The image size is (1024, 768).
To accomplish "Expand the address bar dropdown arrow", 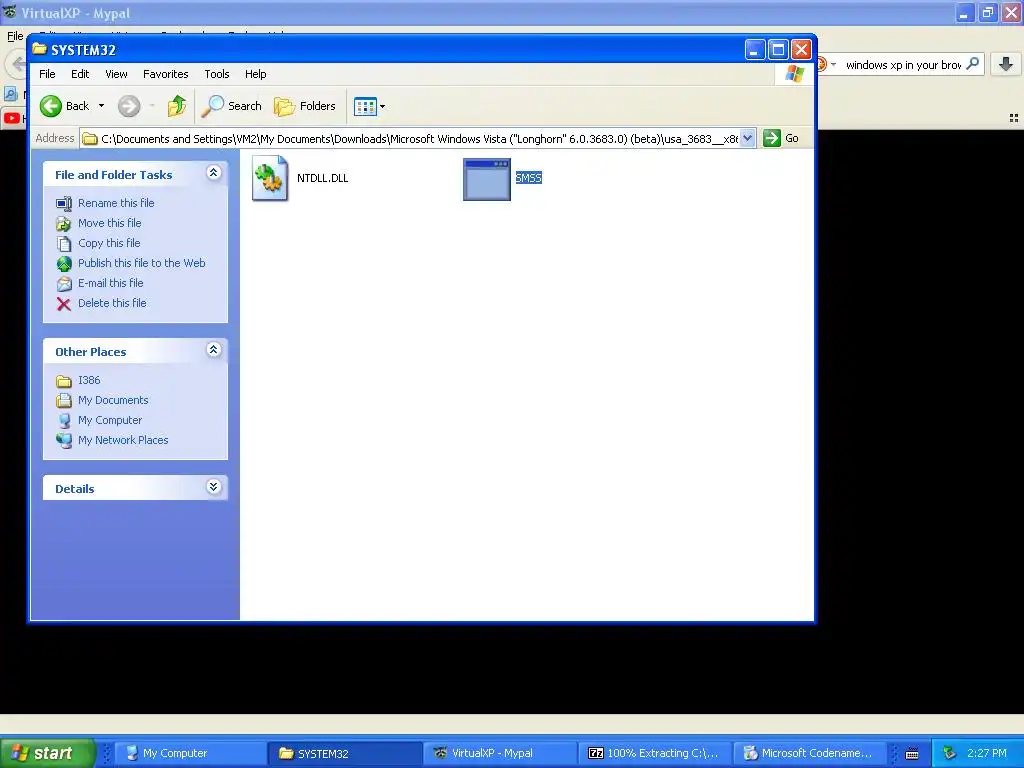I will 748,138.
